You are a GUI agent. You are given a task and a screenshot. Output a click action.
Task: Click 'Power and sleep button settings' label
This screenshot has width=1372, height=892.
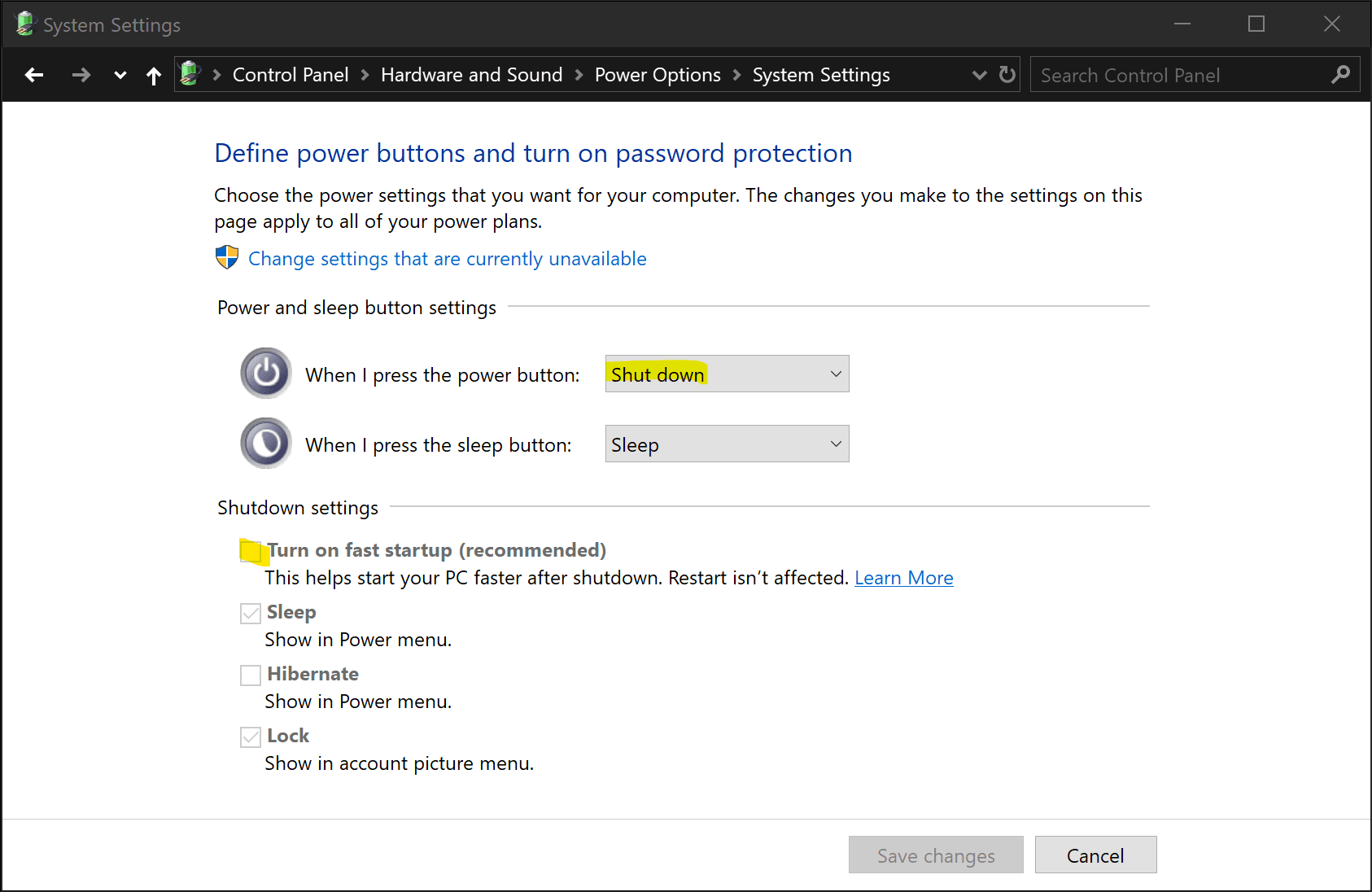(x=356, y=308)
